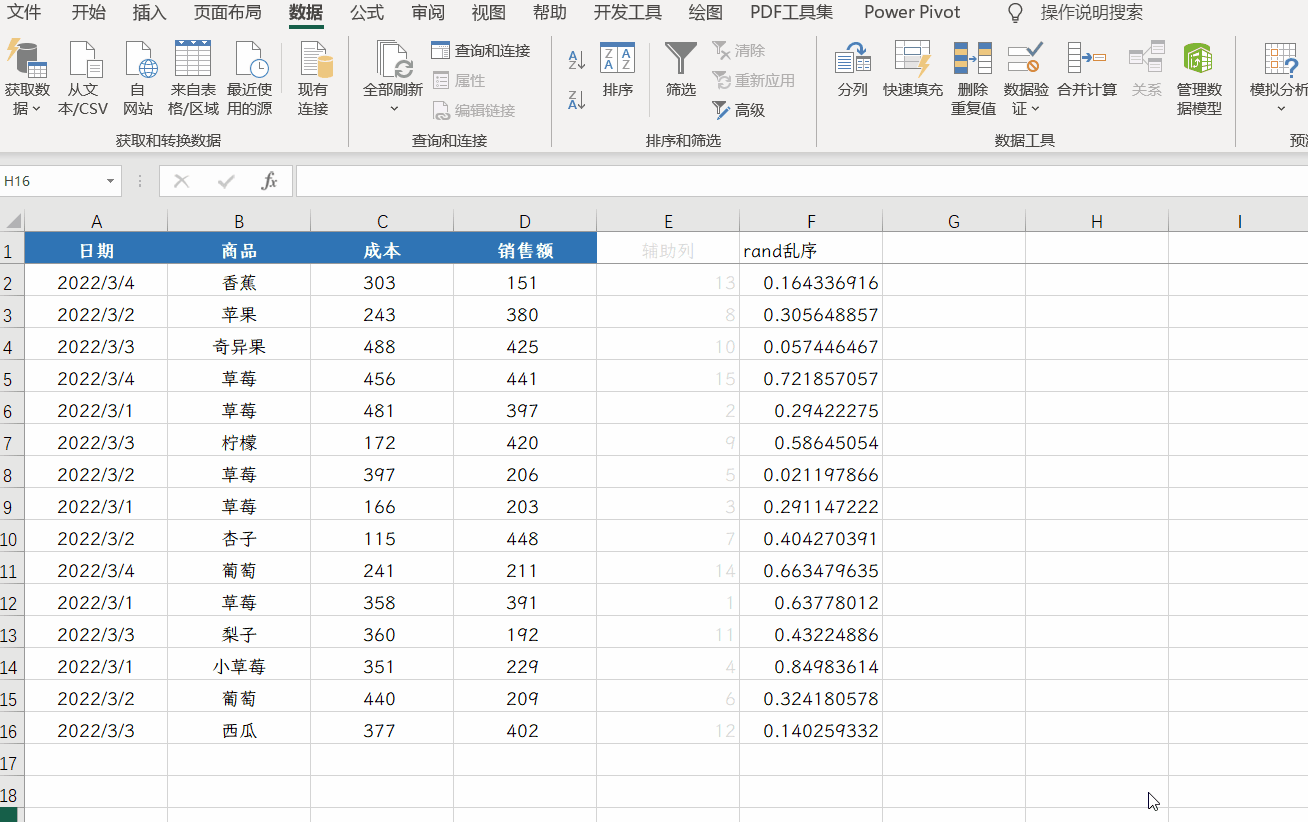Open 数据验证 (Data Validation)
1308x822 pixels.
pos(1026,79)
